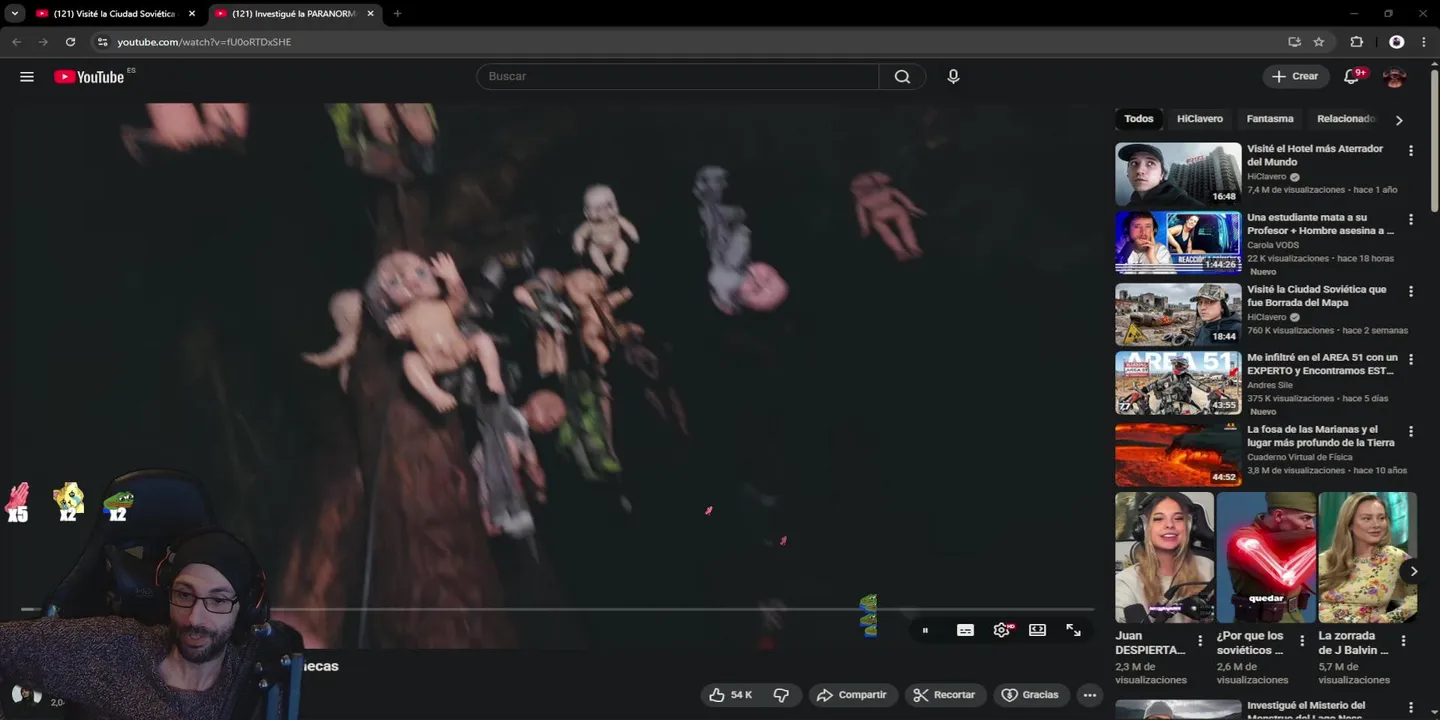
Task: Open options for AREA 51 video
Action: pos(1411,360)
